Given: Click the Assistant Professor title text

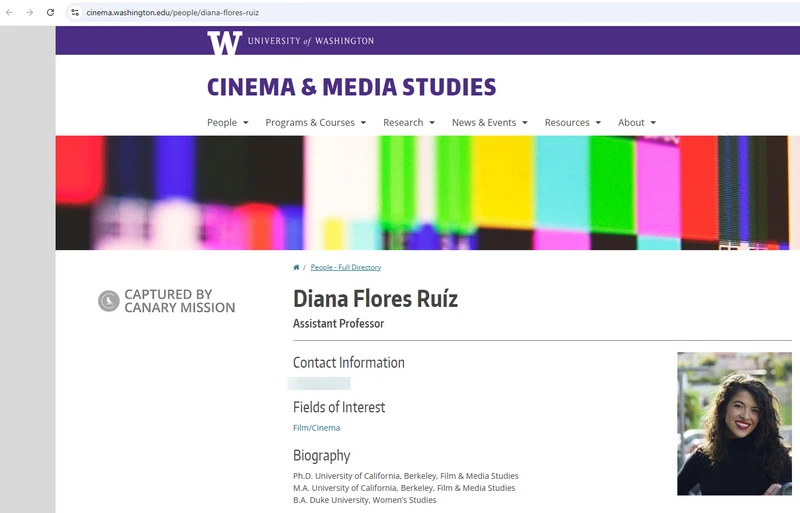Looking at the screenshot, I should tap(338, 324).
